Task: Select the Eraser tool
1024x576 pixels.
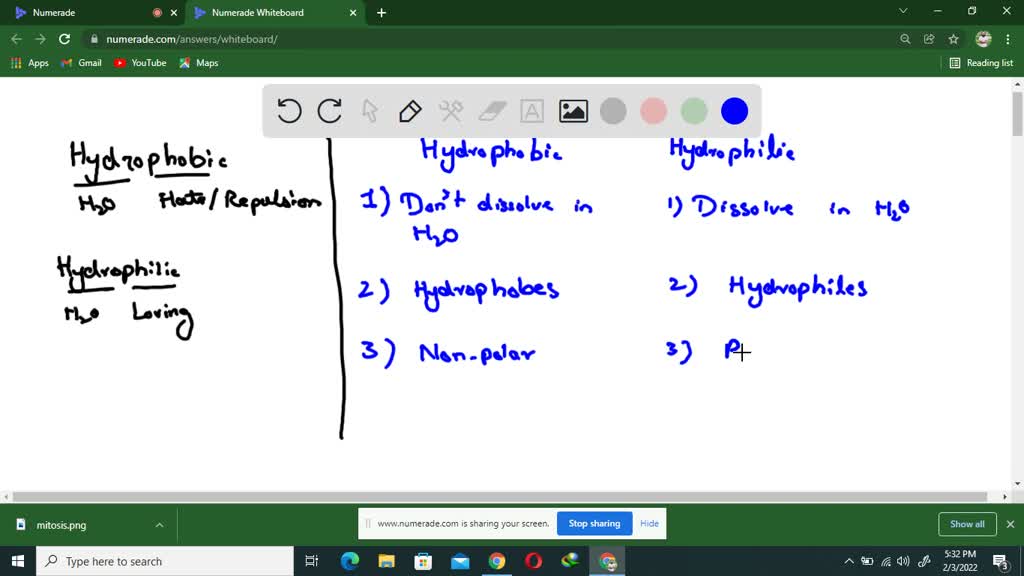Action: point(492,111)
